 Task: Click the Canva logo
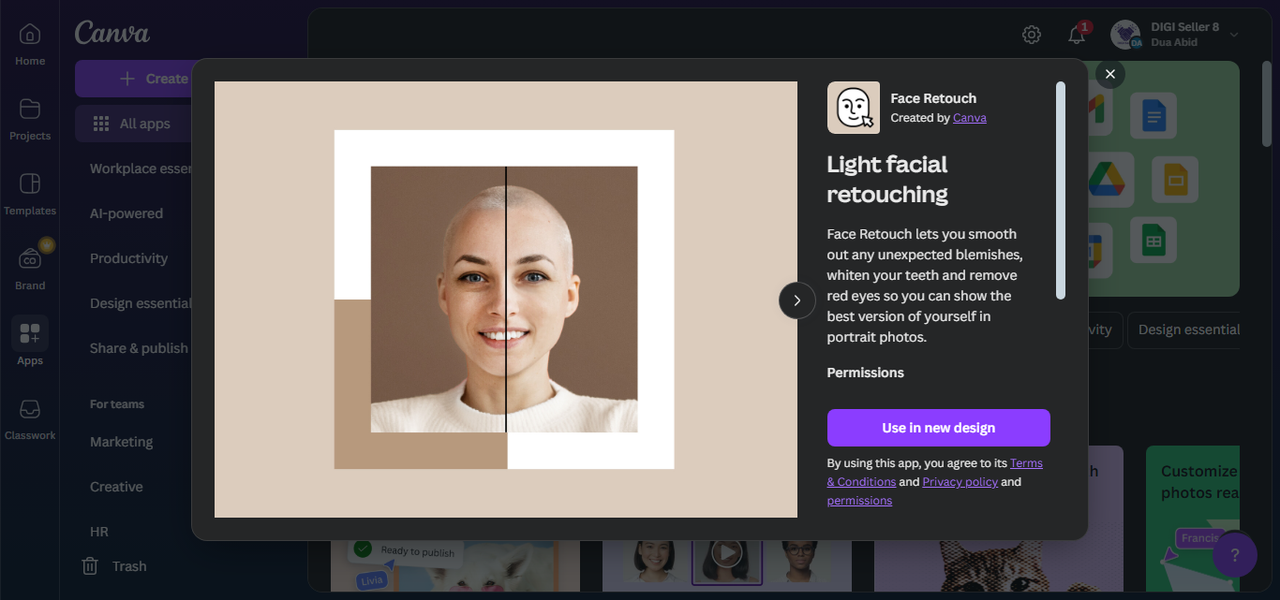pos(112,32)
